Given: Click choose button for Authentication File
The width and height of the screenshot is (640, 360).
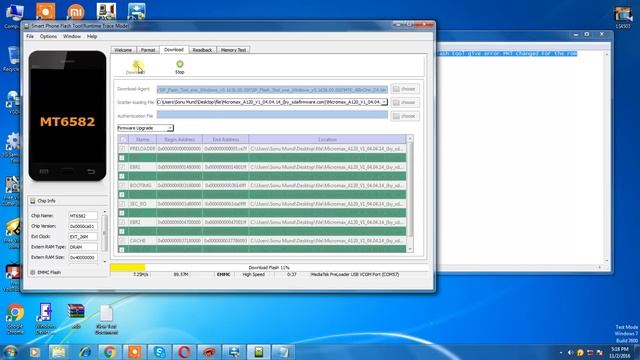Looking at the screenshot, I should (x=405, y=116).
